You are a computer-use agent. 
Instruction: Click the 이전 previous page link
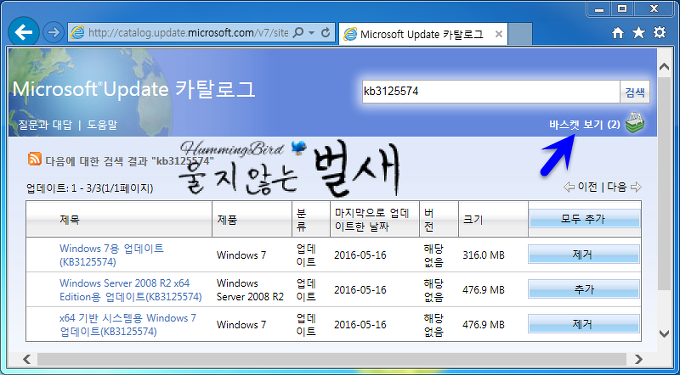pyautogui.click(x=587, y=187)
